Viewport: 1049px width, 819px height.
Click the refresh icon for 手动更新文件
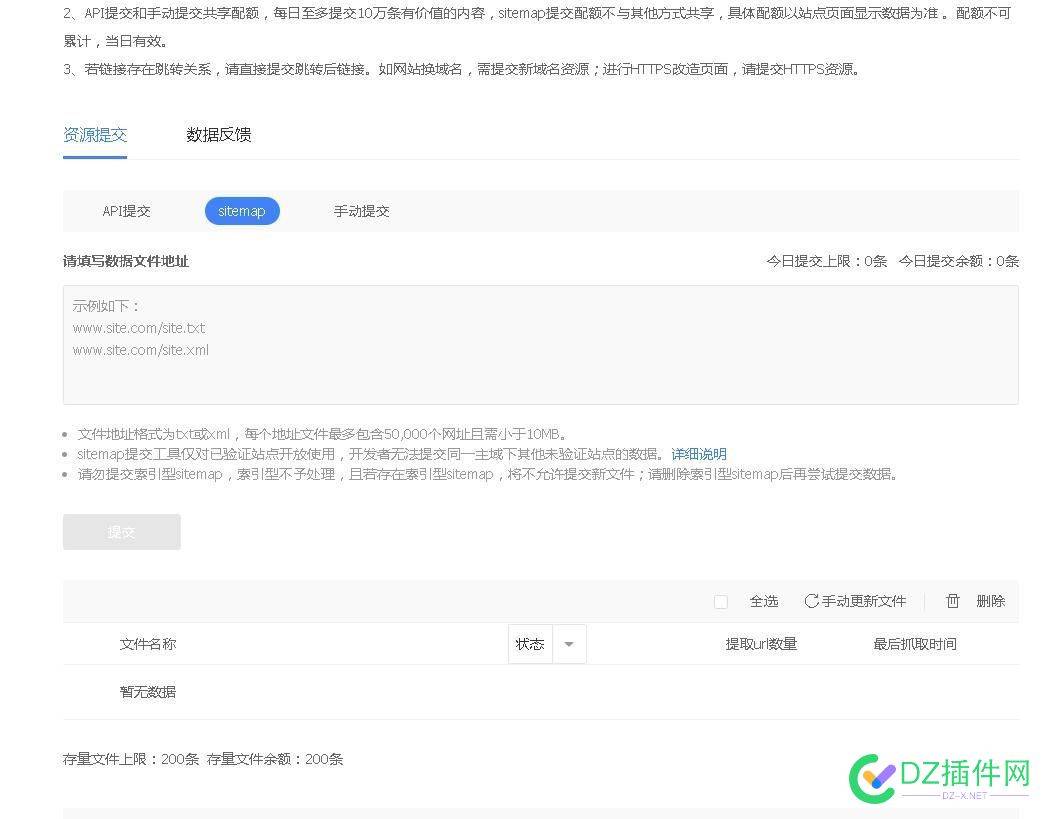811,601
